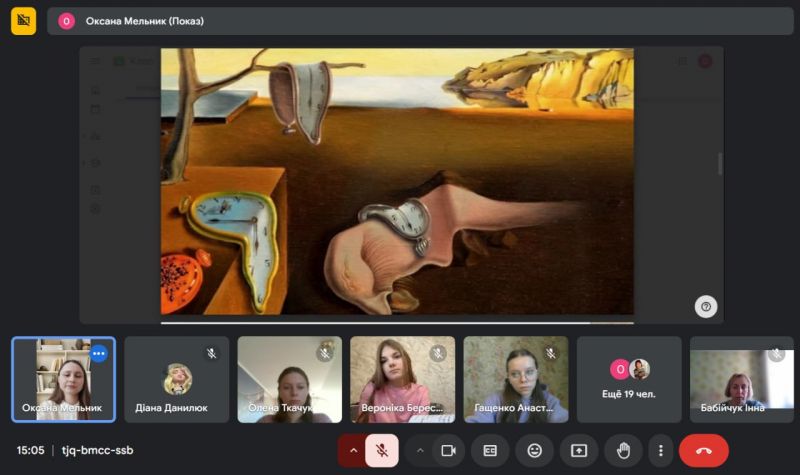Select Гащенко Анаст... video tile
The width and height of the screenshot is (800, 475).
pos(516,379)
